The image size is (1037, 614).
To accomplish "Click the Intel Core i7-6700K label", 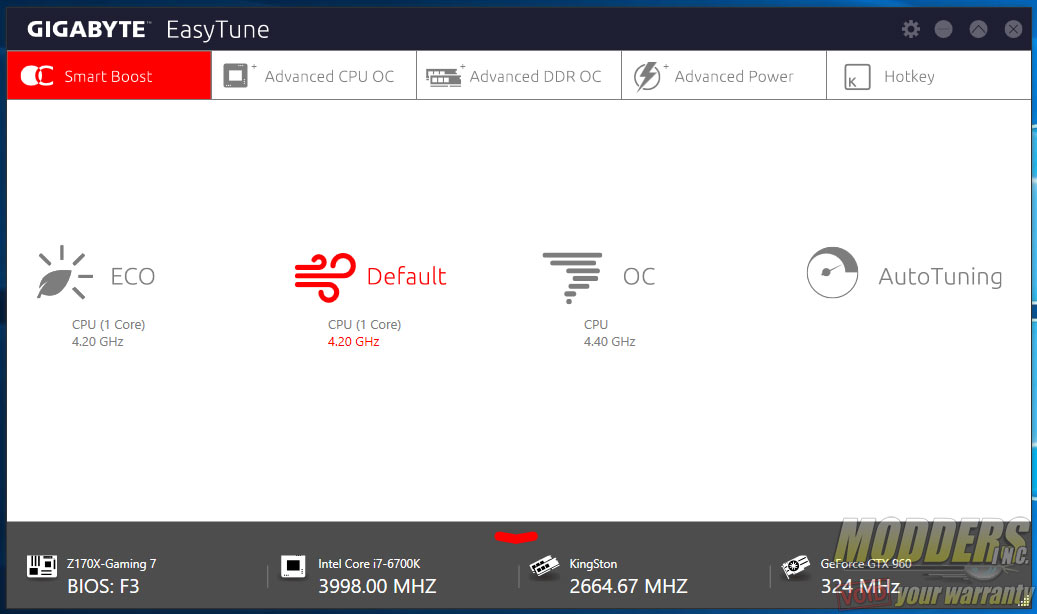I will pos(369,564).
